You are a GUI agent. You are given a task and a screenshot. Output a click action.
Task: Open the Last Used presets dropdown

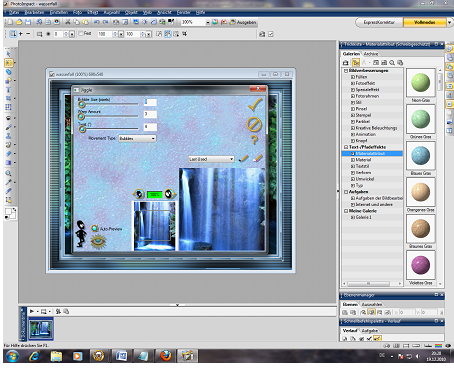point(211,159)
